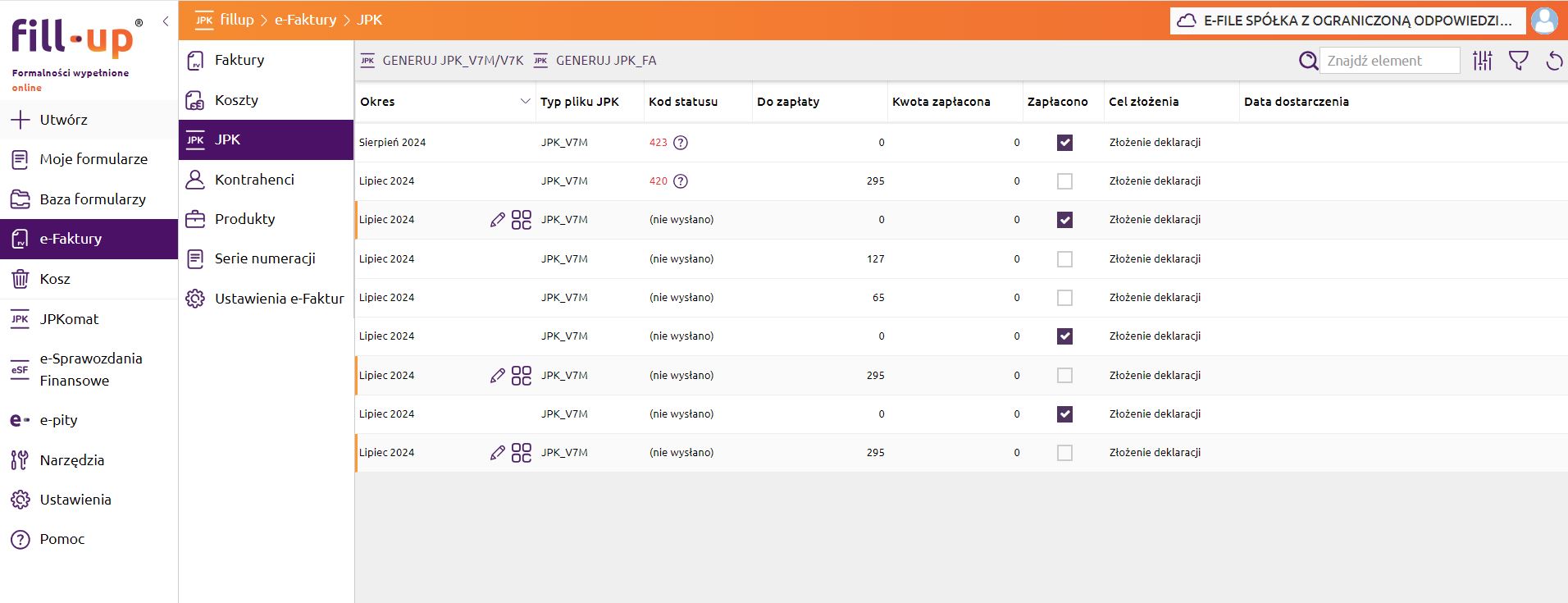
Task: Click the user profile avatar icon
Action: tap(1544, 21)
